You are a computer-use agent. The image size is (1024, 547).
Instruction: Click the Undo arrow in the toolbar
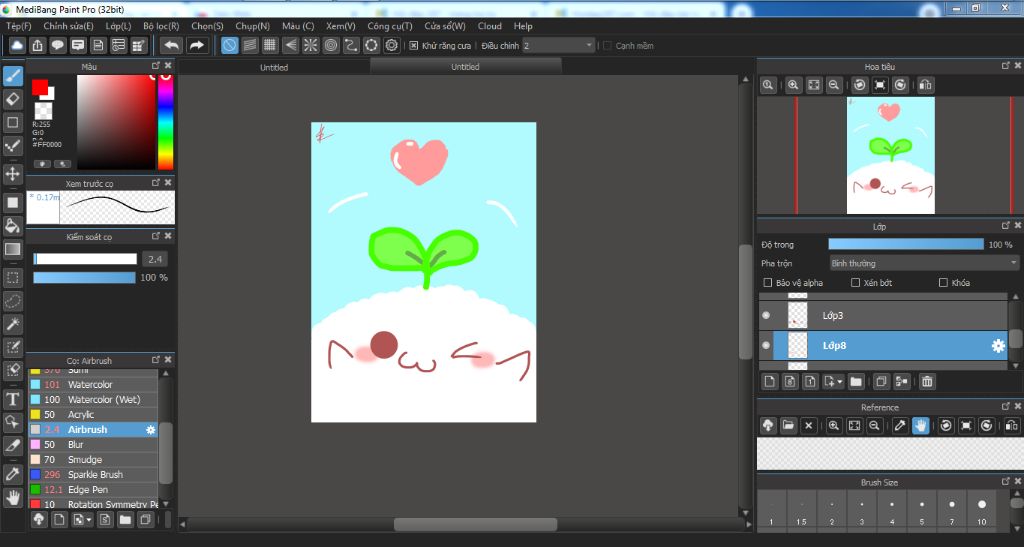(x=171, y=45)
